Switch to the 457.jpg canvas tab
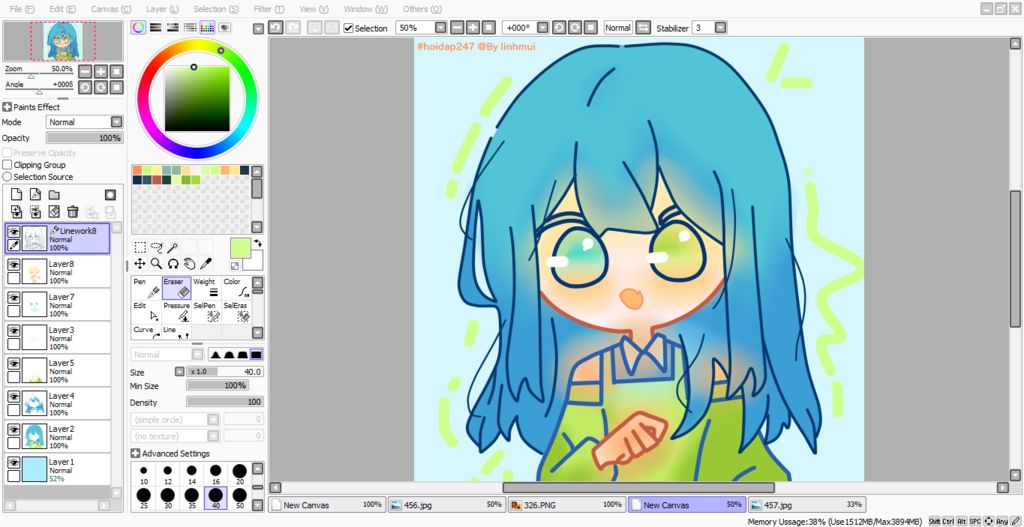Image resolution: width=1024 pixels, height=527 pixels. 806,505
